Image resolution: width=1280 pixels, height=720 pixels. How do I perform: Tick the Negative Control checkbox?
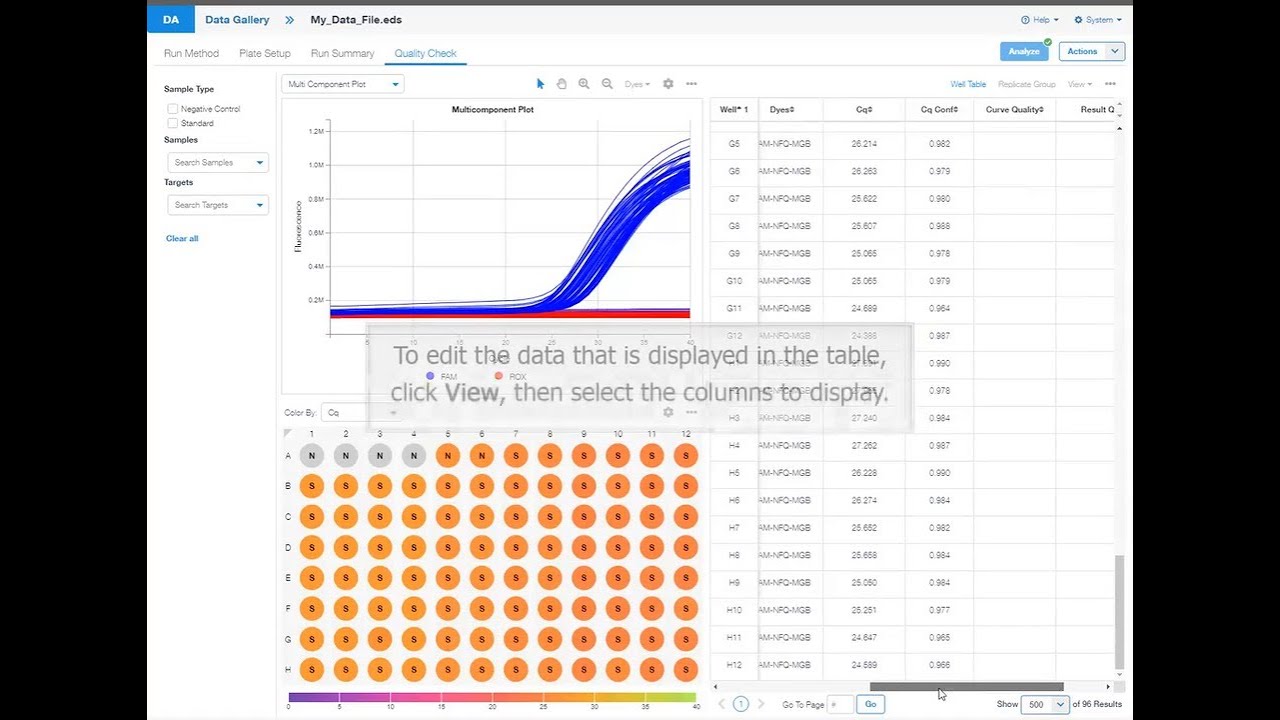(x=173, y=109)
